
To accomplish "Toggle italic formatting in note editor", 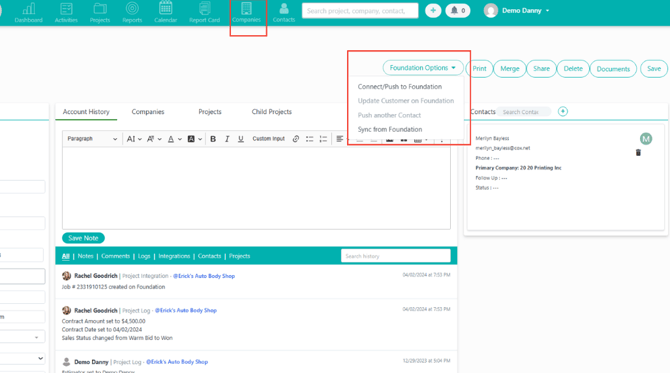I will click(x=227, y=139).
